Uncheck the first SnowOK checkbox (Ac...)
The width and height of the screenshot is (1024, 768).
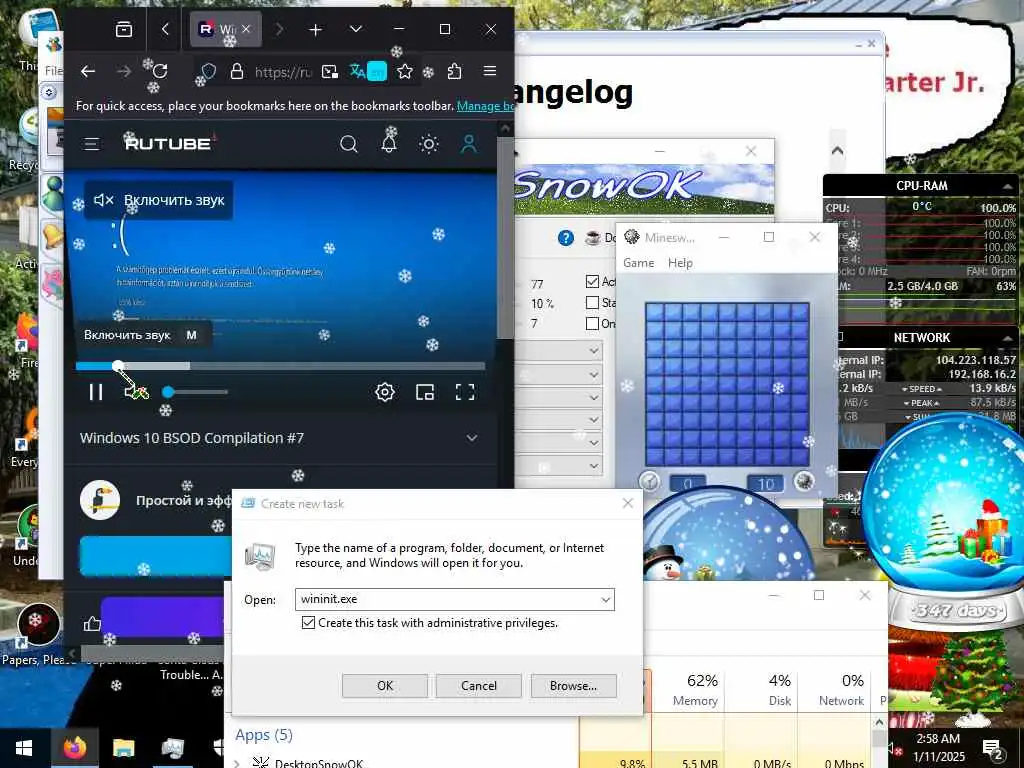coord(592,281)
